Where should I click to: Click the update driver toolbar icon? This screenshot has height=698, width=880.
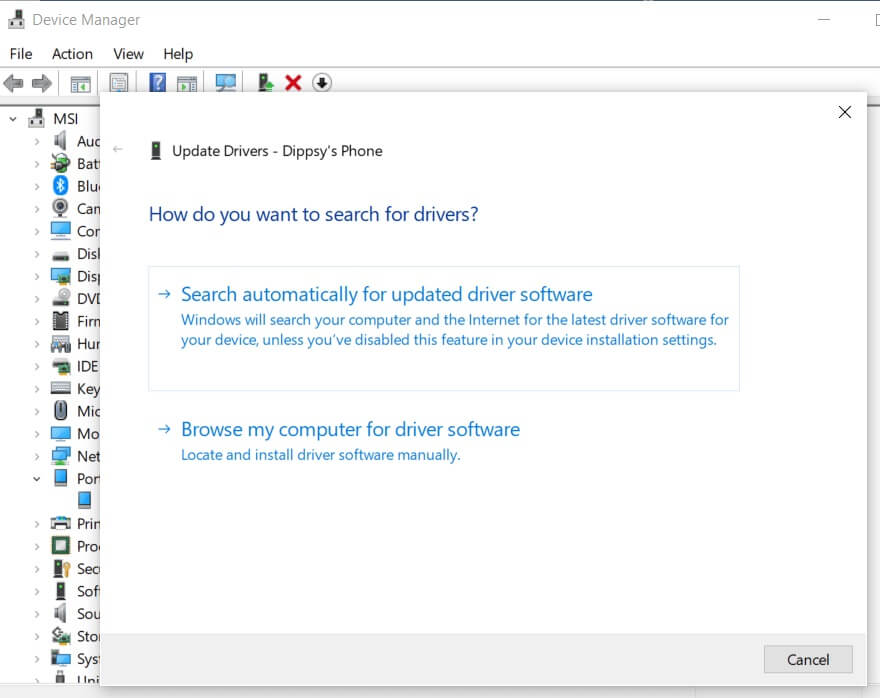[x=265, y=83]
